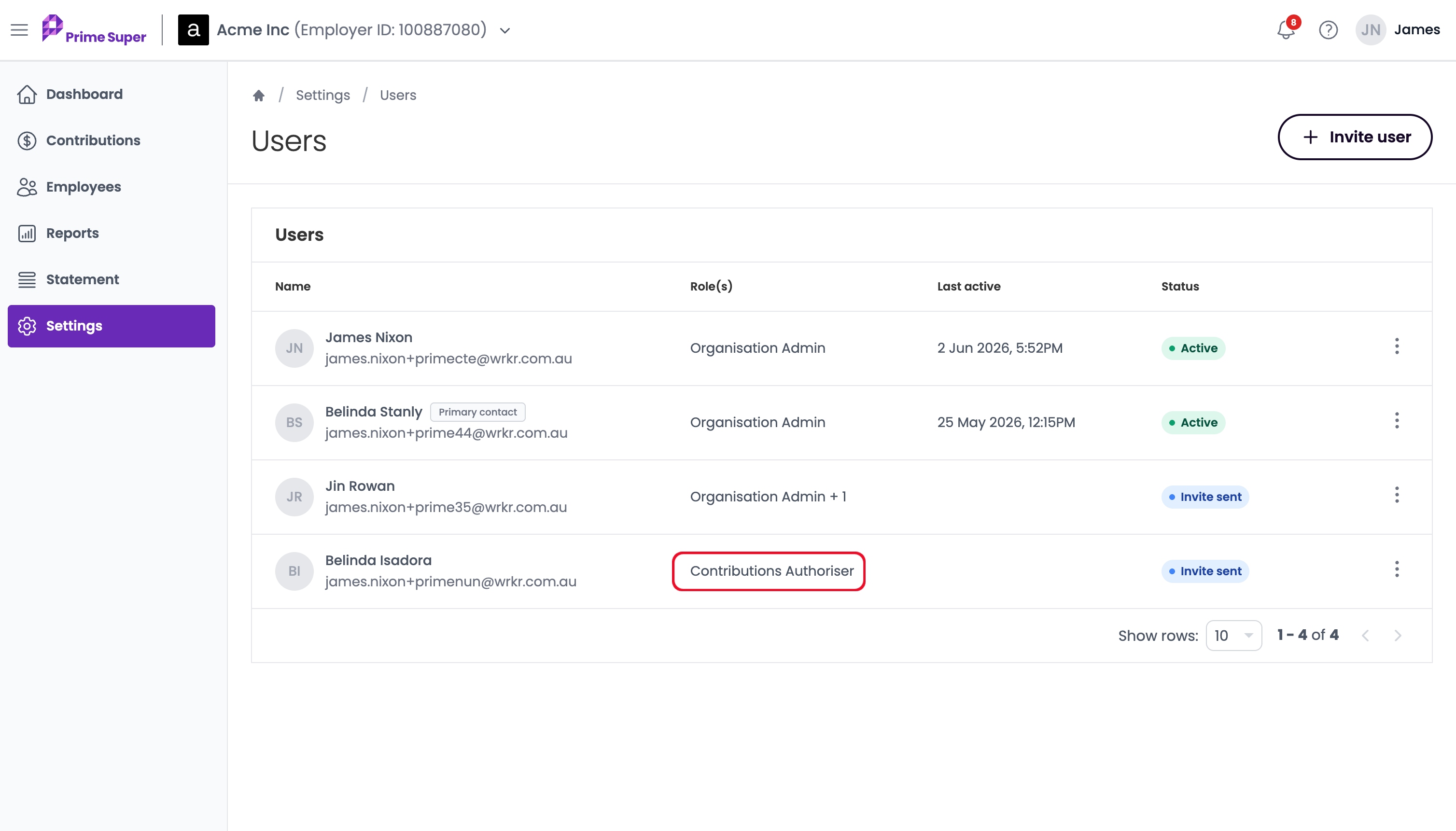Click Belinda Stanly's Organisation Admin role

coord(758,422)
